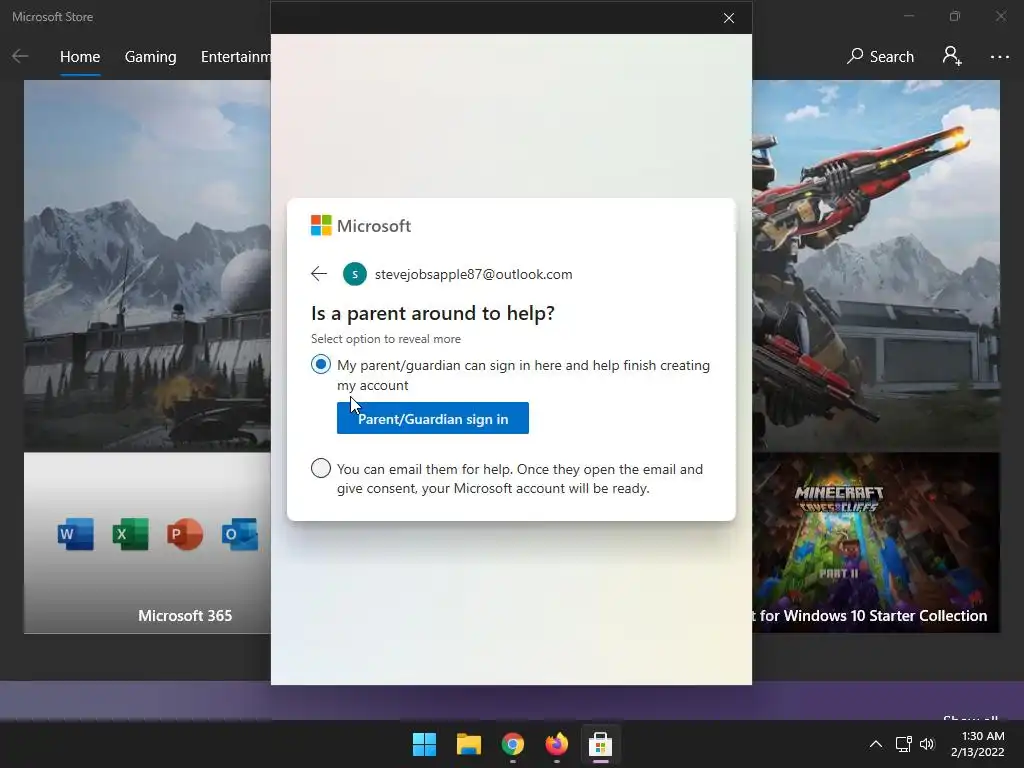Open the three-dot more menu in Store
1024x768 pixels.
click(1000, 57)
